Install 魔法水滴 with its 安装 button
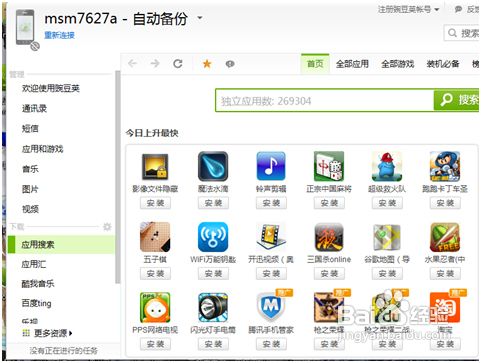Viewport: 481px width, 363px height. [213, 203]
